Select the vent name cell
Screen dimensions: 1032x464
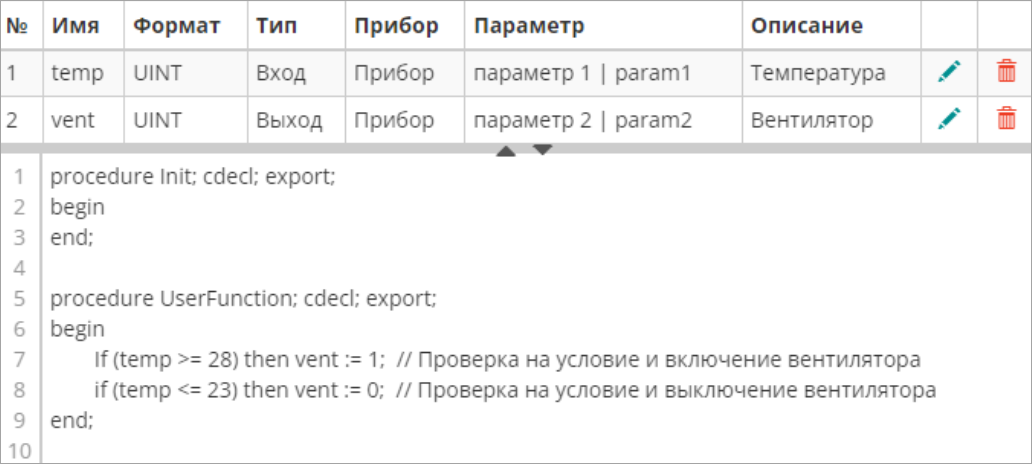click(x=73, y=121)
